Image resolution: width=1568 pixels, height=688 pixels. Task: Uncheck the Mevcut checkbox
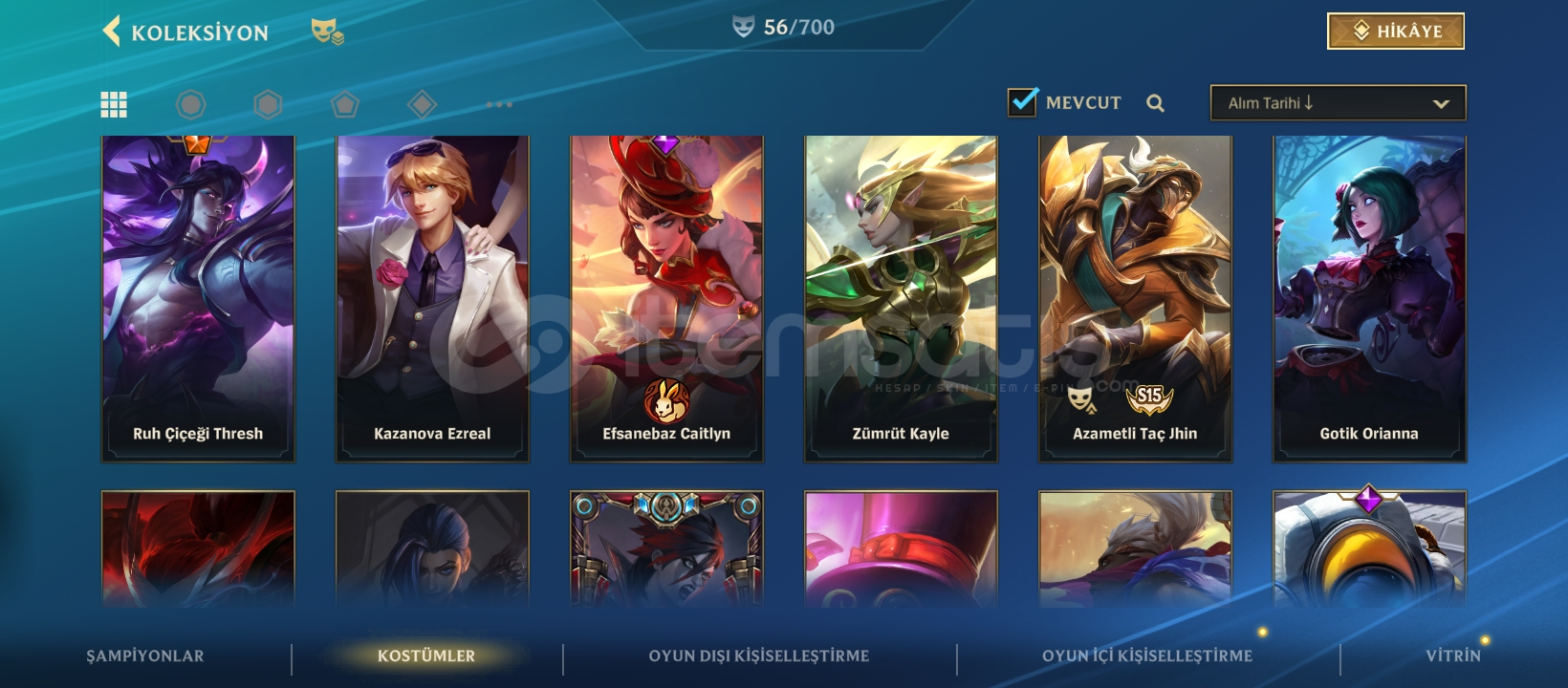[x=1022, y=102]
